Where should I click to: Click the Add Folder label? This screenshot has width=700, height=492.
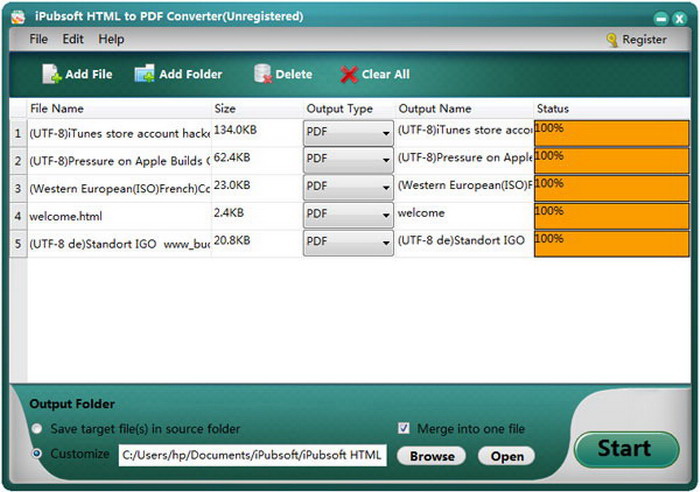[191, 74]
